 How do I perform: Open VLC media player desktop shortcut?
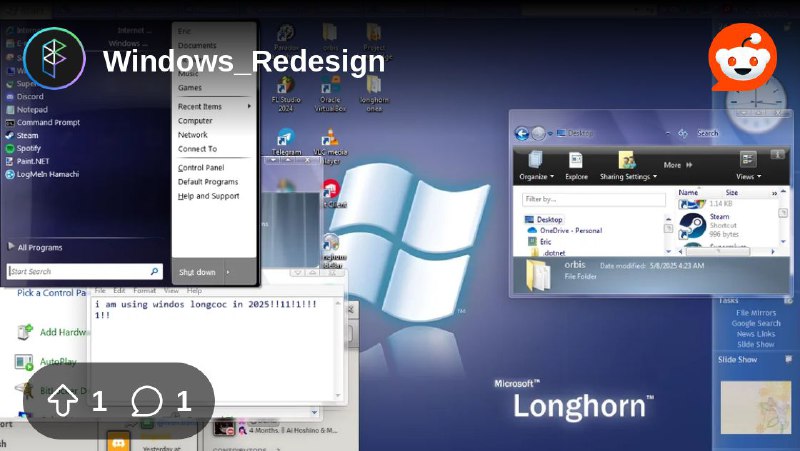(x=331, y=146)
